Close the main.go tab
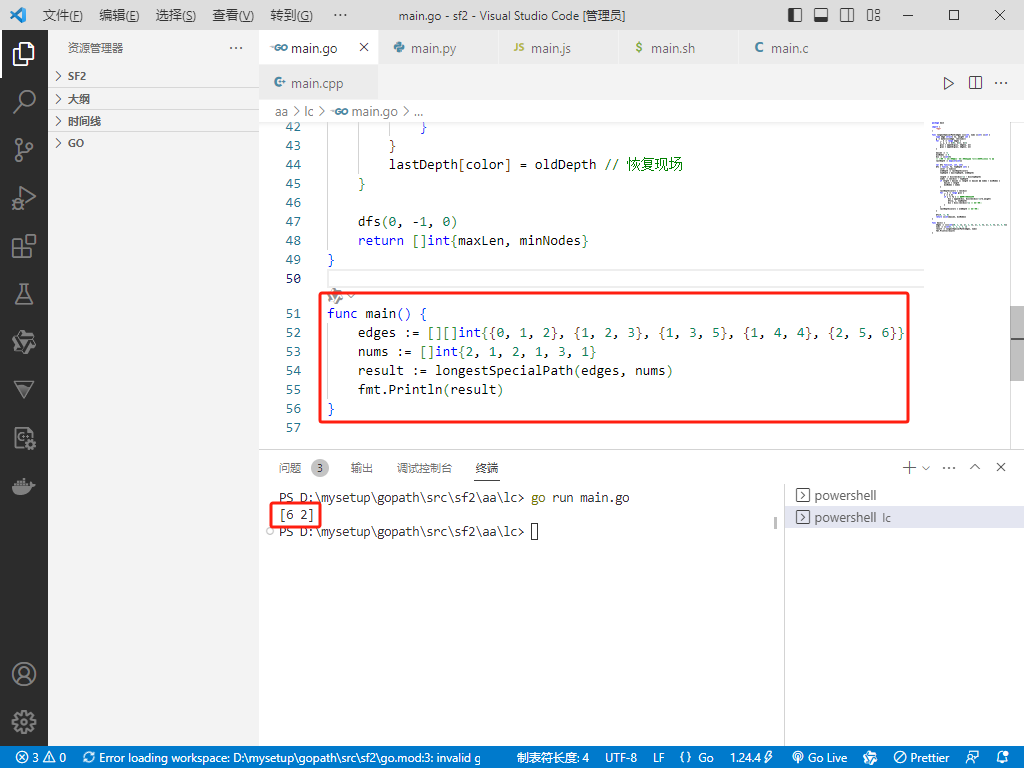 [x=364, y=47]
